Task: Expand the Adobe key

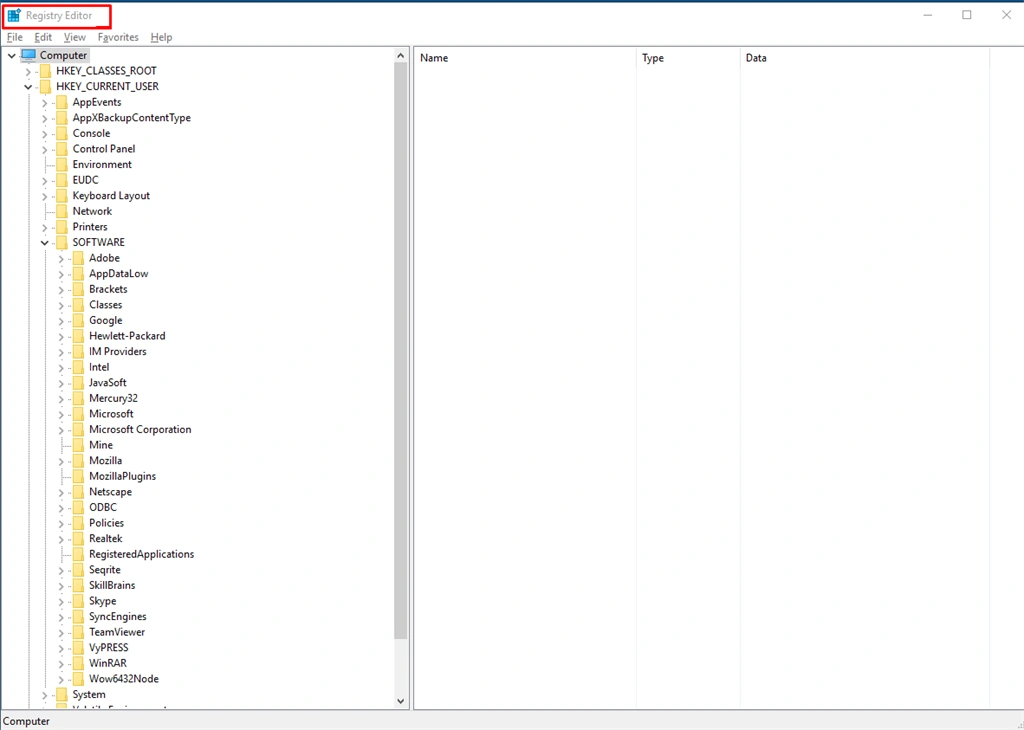Action: pyautogui.click(x=61, y=259)
